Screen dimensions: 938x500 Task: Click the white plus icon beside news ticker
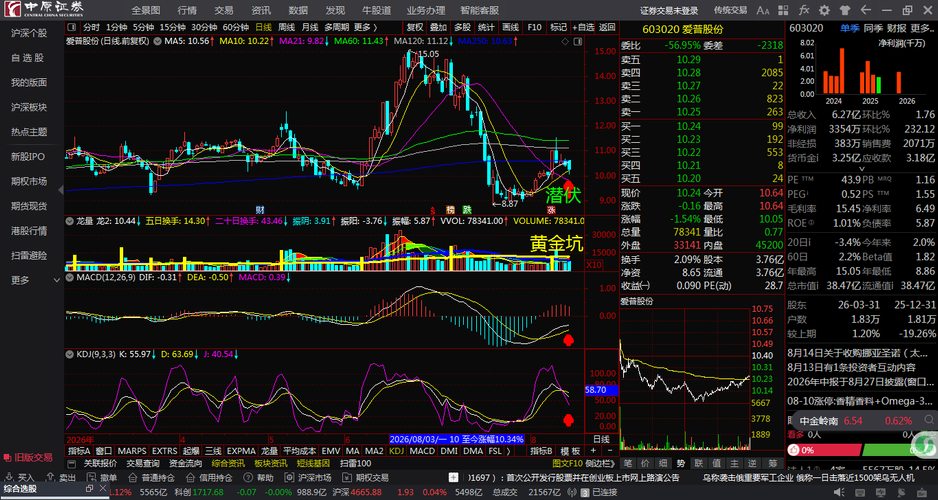(454, 477)
